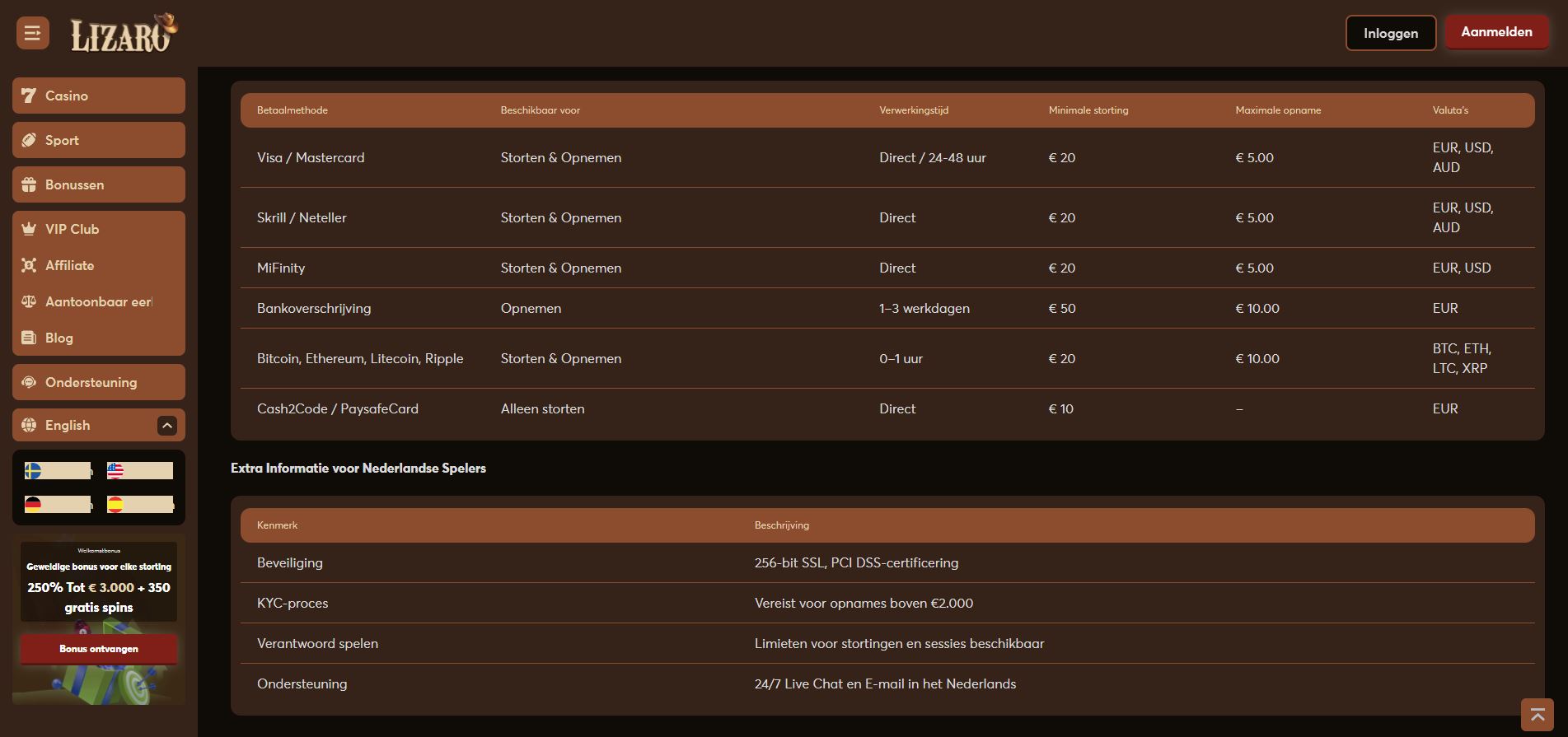Image resolution: width=1568 pixels, height=737 pixels.
Task: Click the scroll-to-top arrow button
Action: pyautogui.click(x=1538, y=715)
